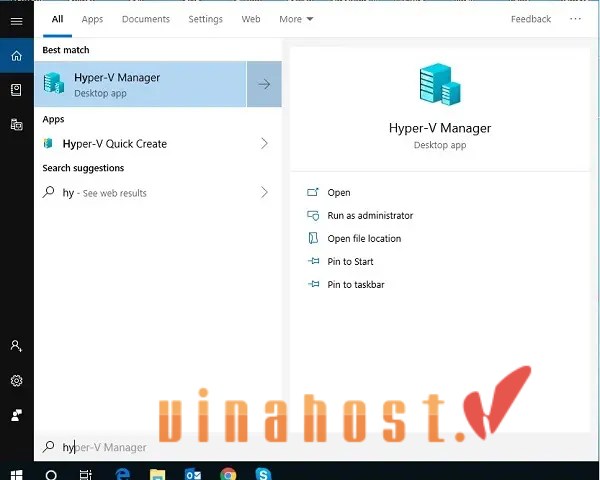Launch Microsoft Edge from the taskbar

[122, 474]
